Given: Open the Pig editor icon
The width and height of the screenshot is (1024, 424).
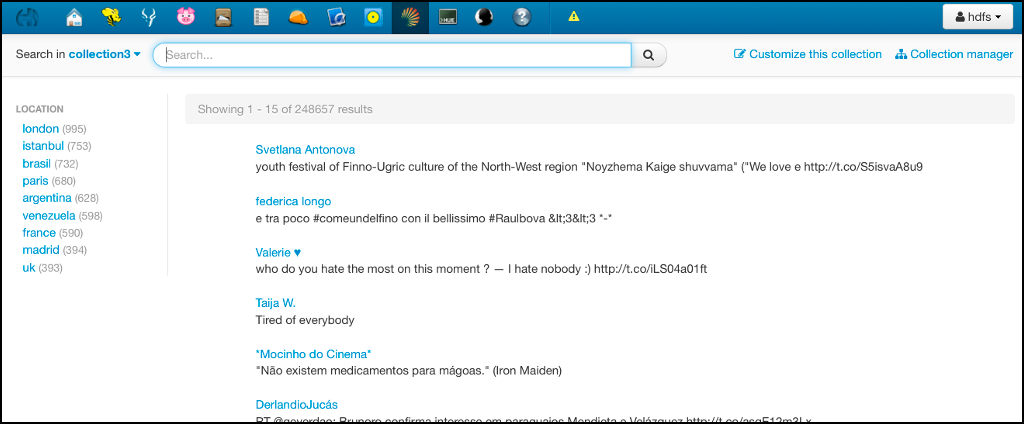Looking at the screenshot, I should [x=185, y=17].
